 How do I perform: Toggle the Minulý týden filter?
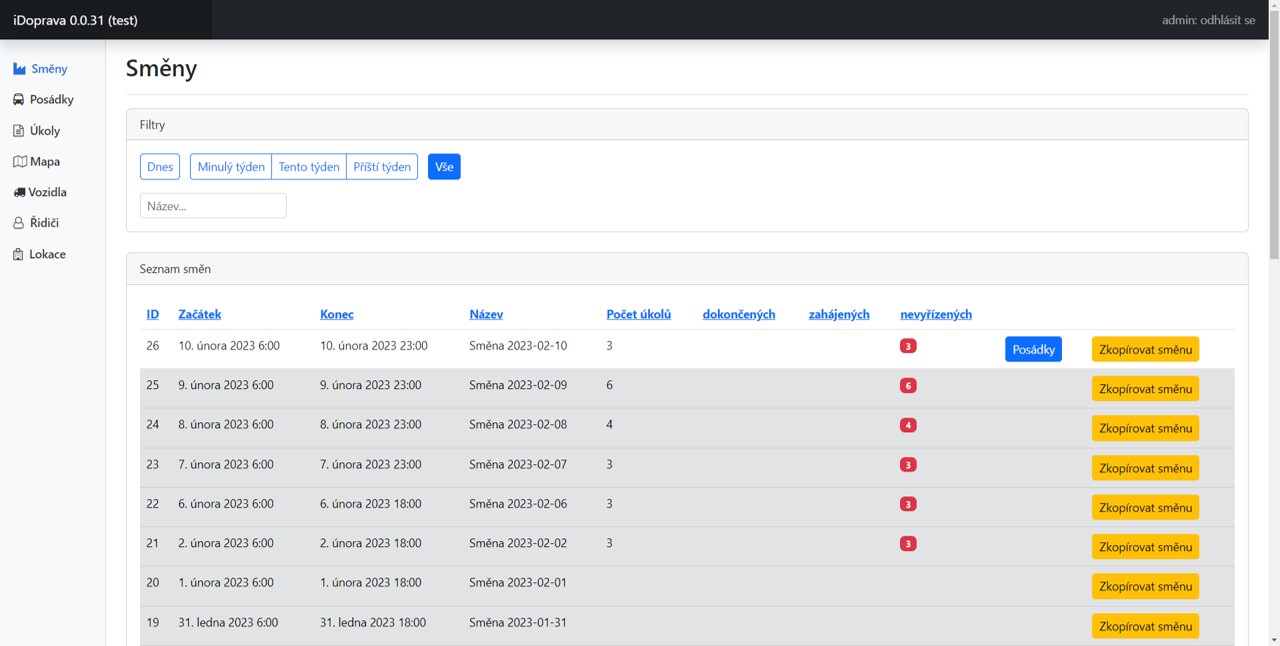point(231,167)
